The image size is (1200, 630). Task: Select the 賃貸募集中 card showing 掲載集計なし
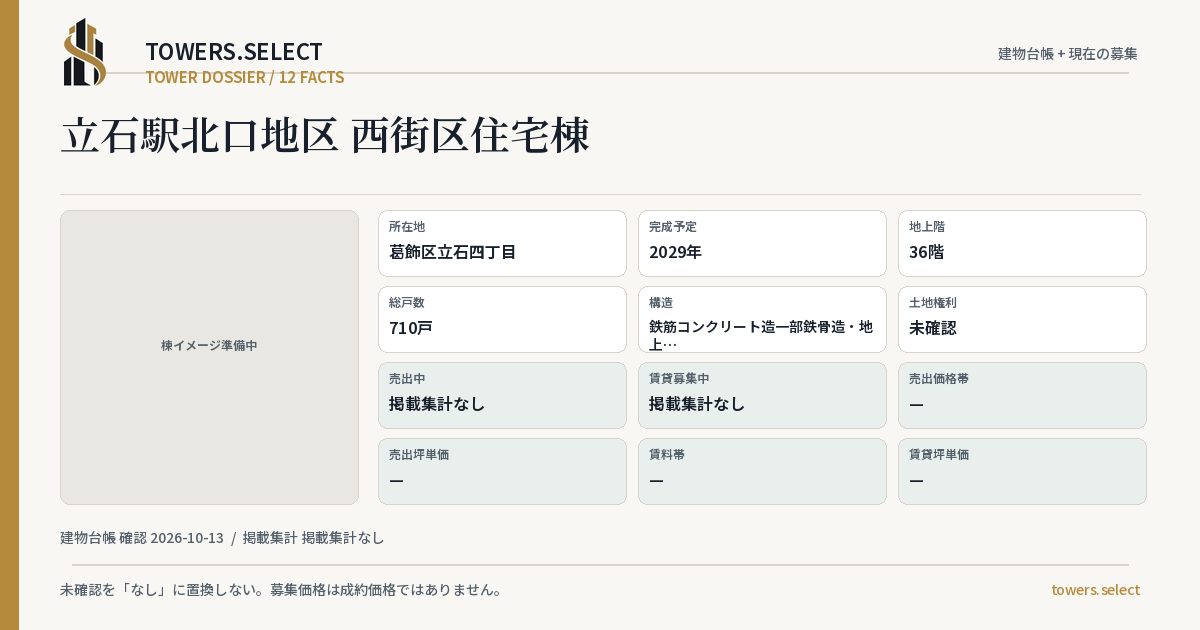point(762,395)
